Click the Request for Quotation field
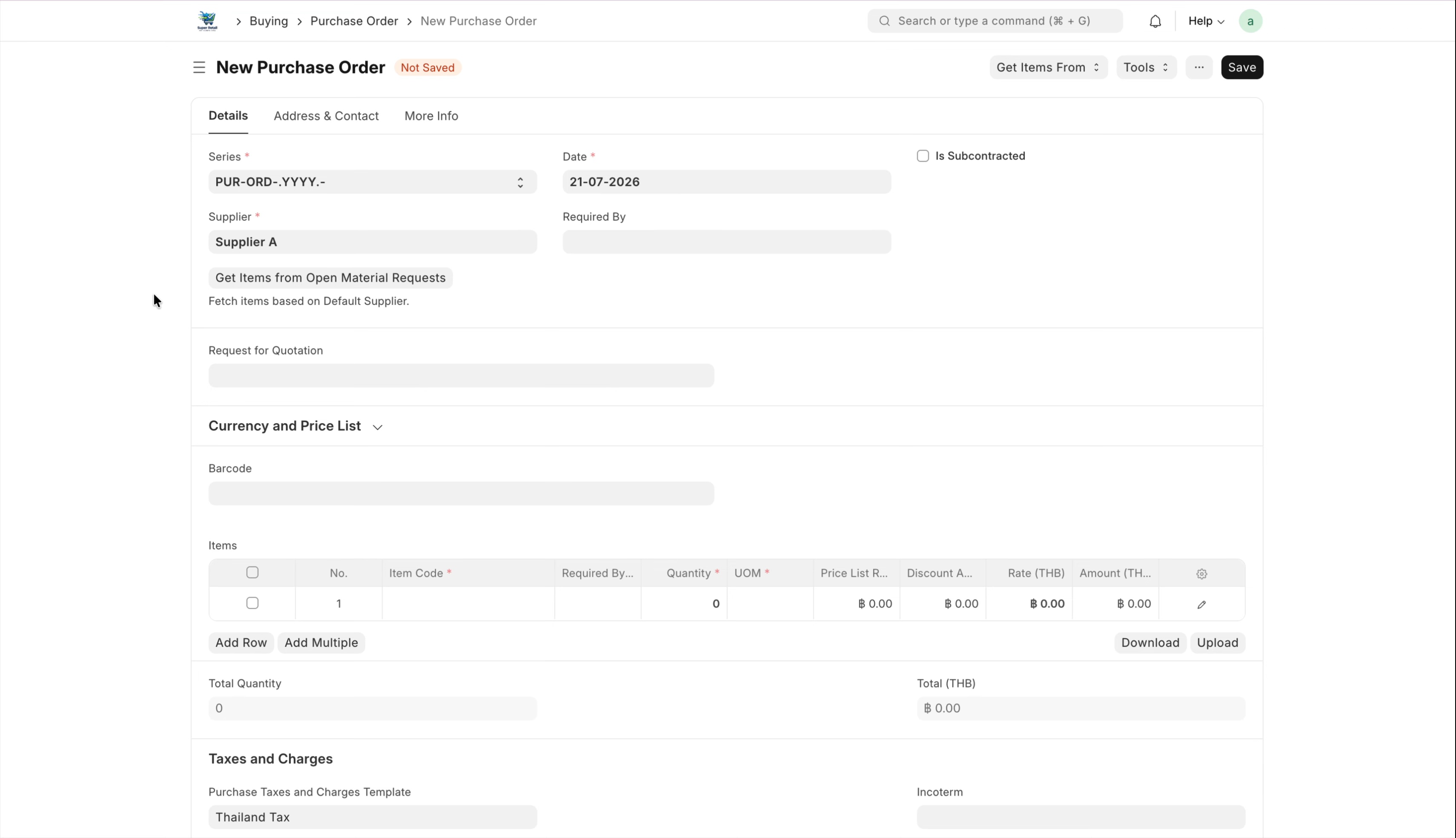The width and height of the screenshot is (1456, 838). (x=461, y=376)
